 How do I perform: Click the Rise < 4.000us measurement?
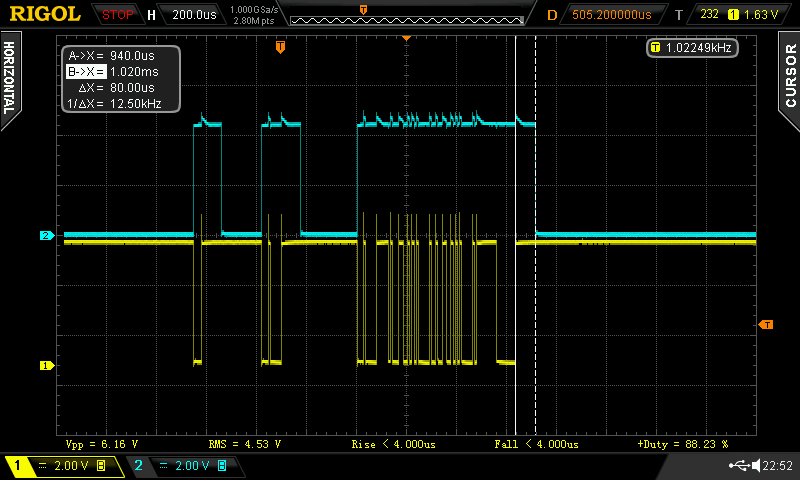[393, 444]
